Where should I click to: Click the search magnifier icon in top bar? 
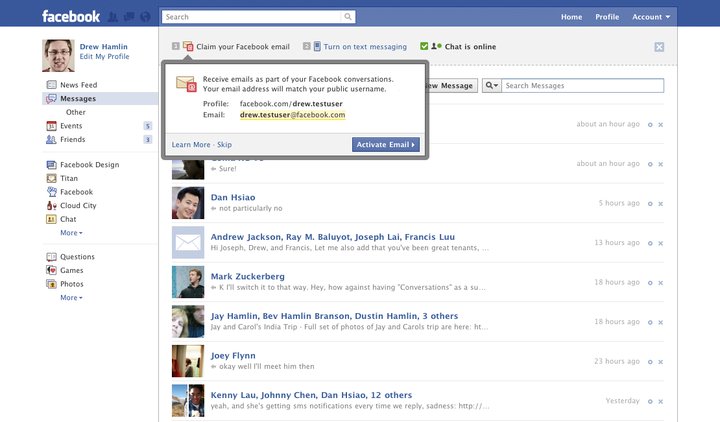348,17
